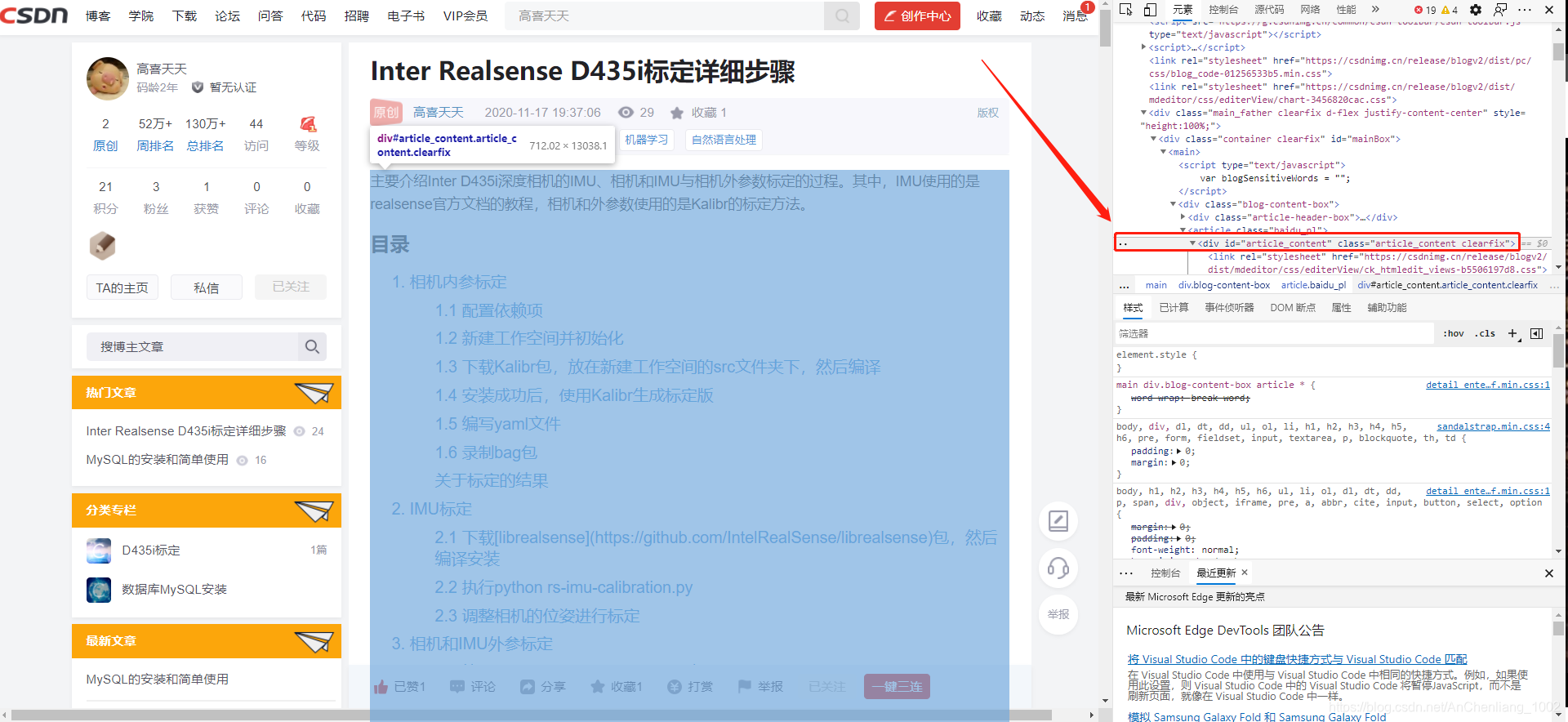Image resolution: width=1568 pixels, height=722 pixels.
Task: Click the 搜博主文章 search field
Action: (x=192, y=346)
